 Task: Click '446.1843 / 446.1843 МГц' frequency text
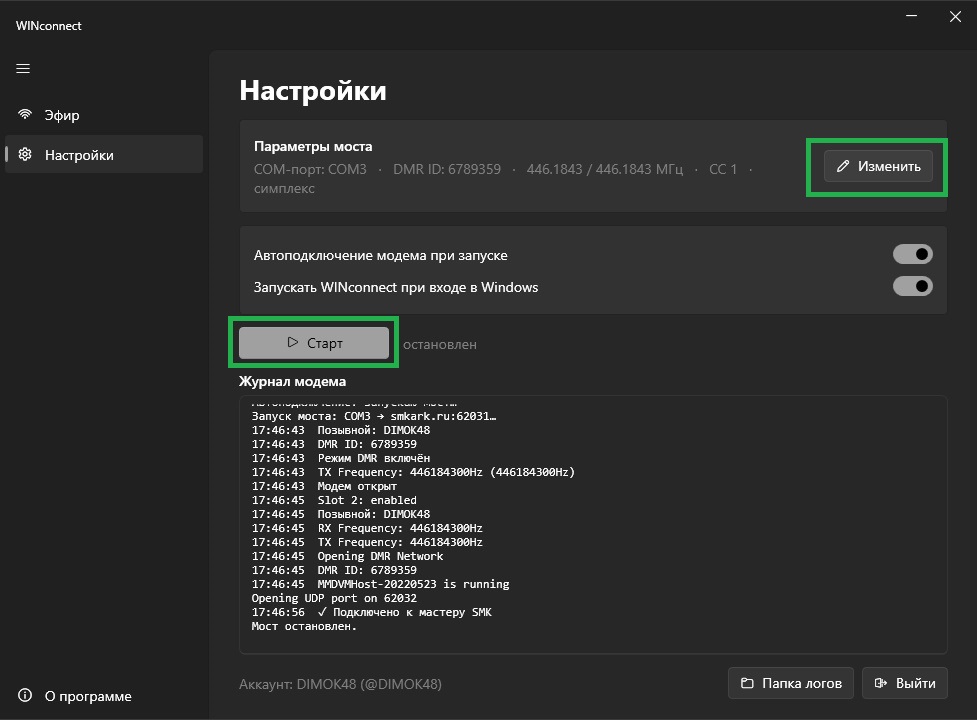click(604, 169)
